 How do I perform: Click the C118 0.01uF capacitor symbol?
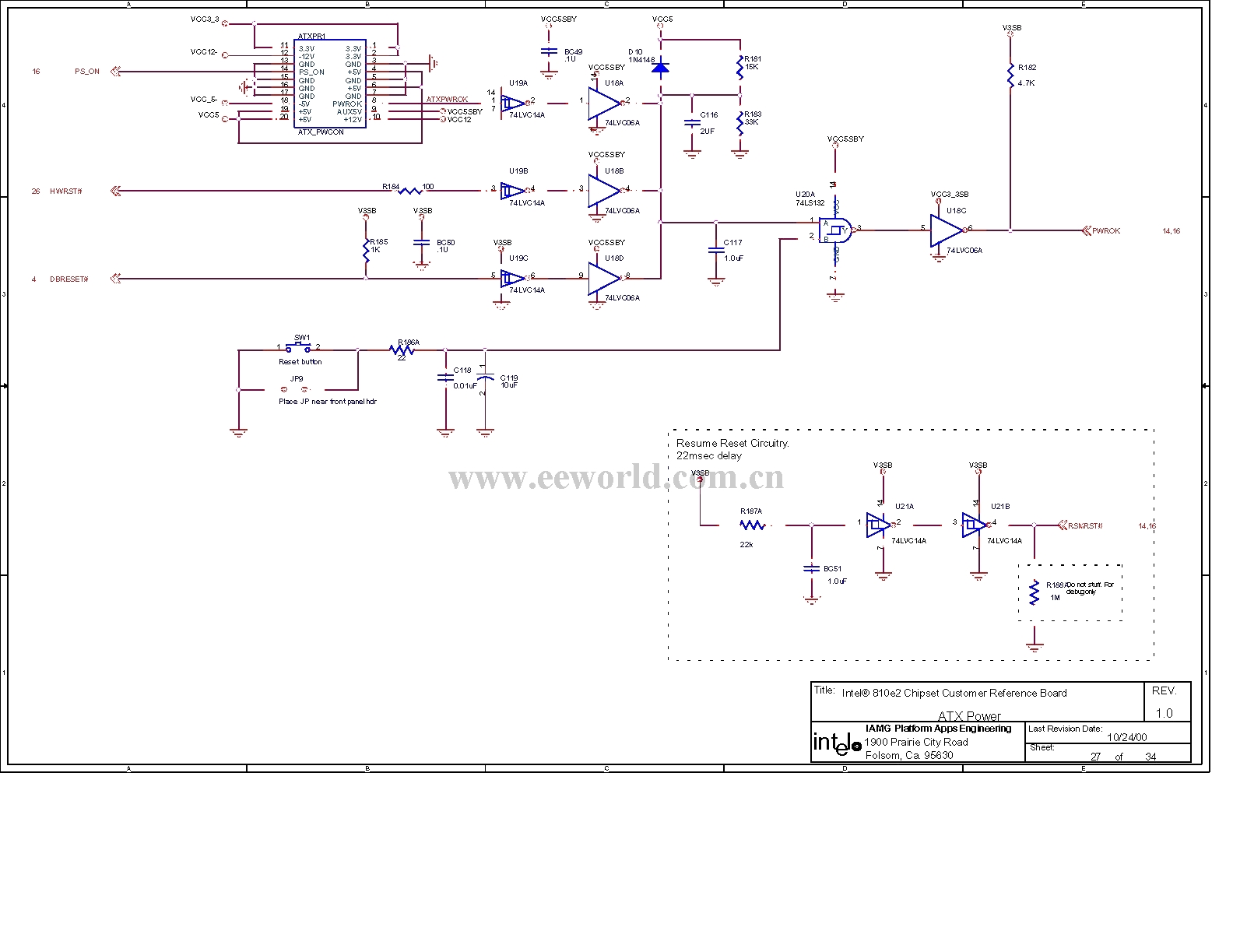click(x=445, y=378)
